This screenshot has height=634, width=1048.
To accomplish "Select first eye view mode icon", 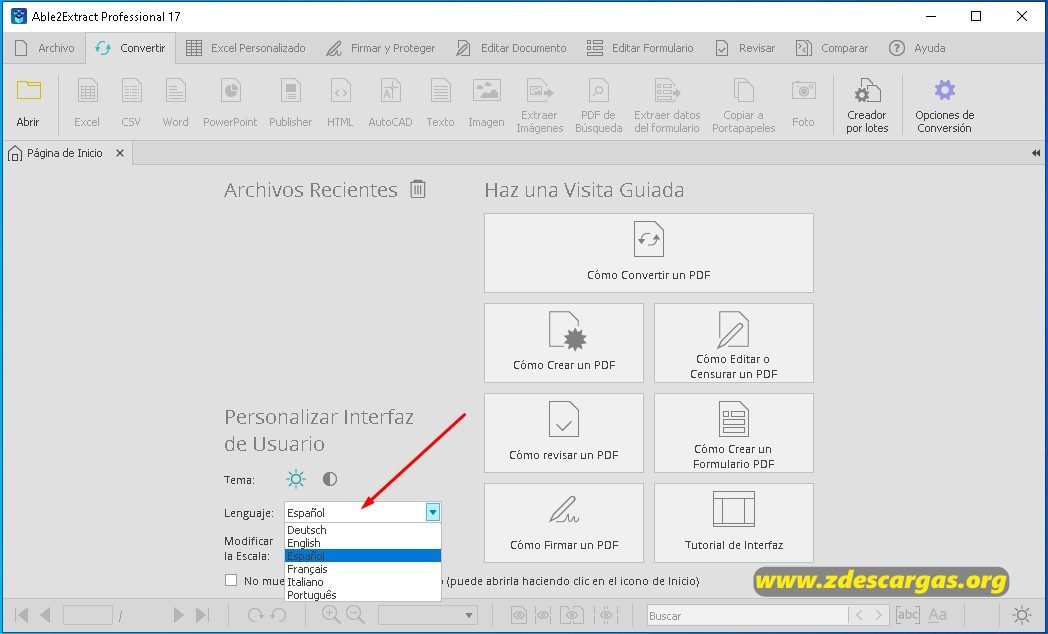I will (517, 615).
